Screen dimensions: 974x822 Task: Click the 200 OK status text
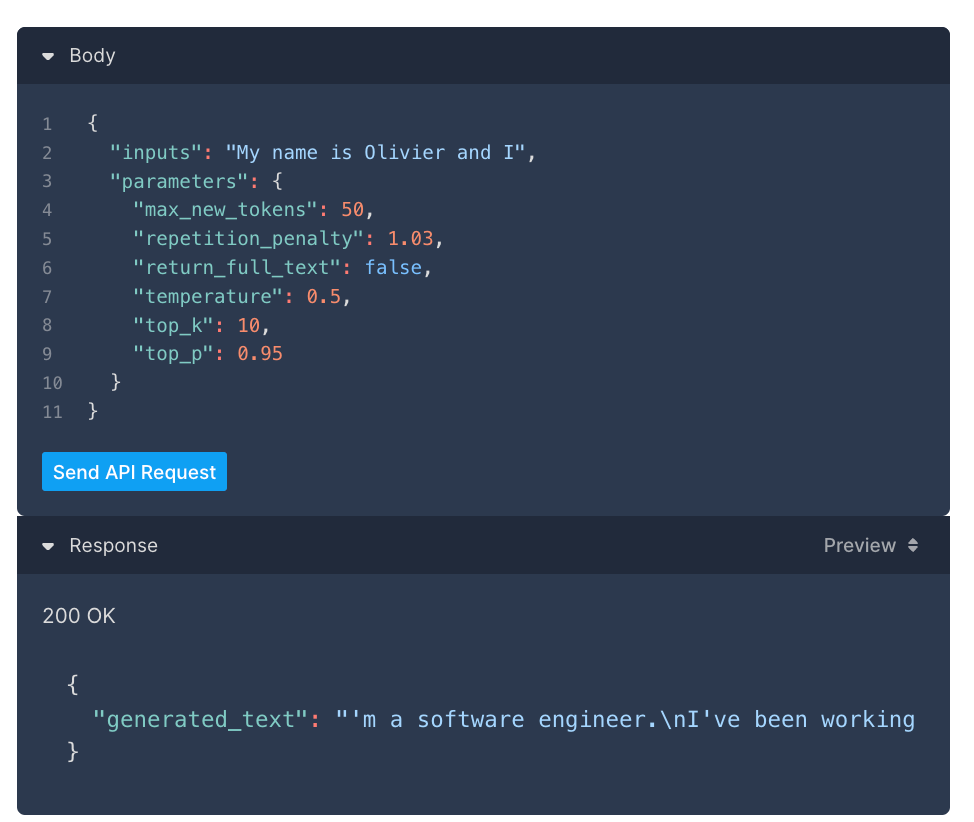(79, 616)
